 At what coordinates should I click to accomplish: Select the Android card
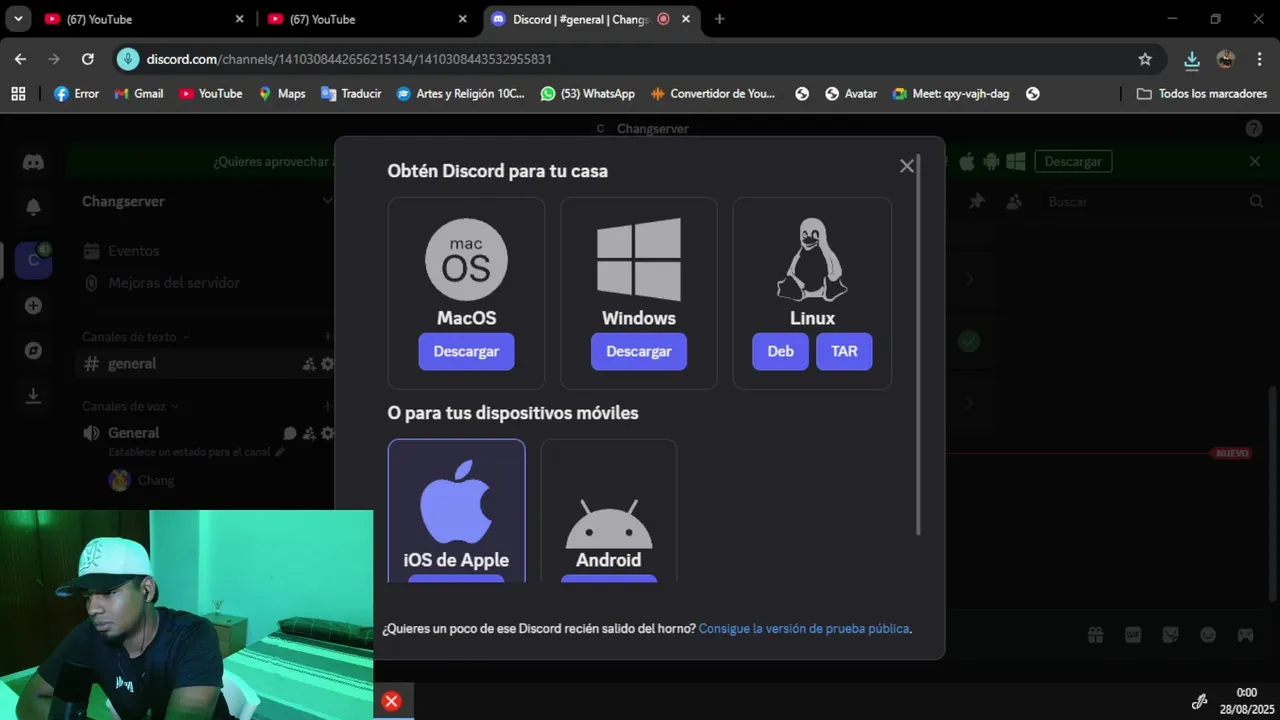point(608,511)
